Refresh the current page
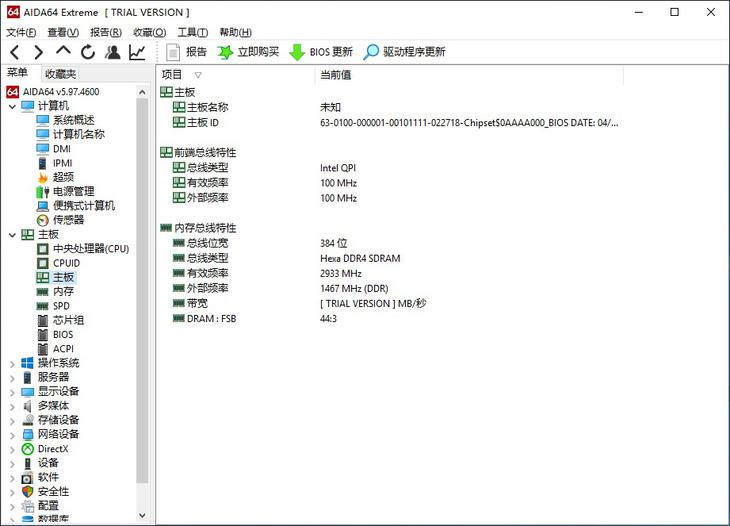Screen dimensions: 730x526 [88, 52]
